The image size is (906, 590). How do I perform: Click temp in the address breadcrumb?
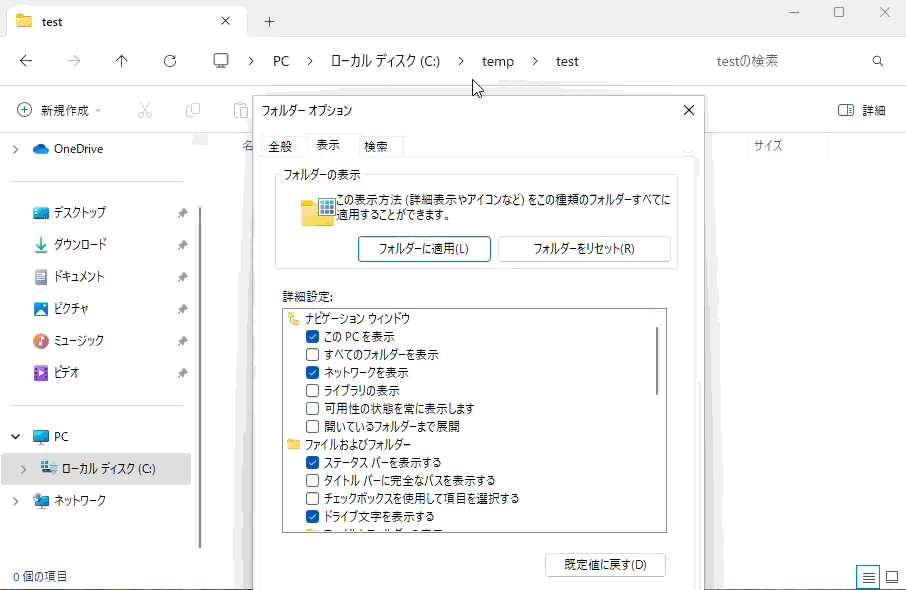[x=497, y=61]
